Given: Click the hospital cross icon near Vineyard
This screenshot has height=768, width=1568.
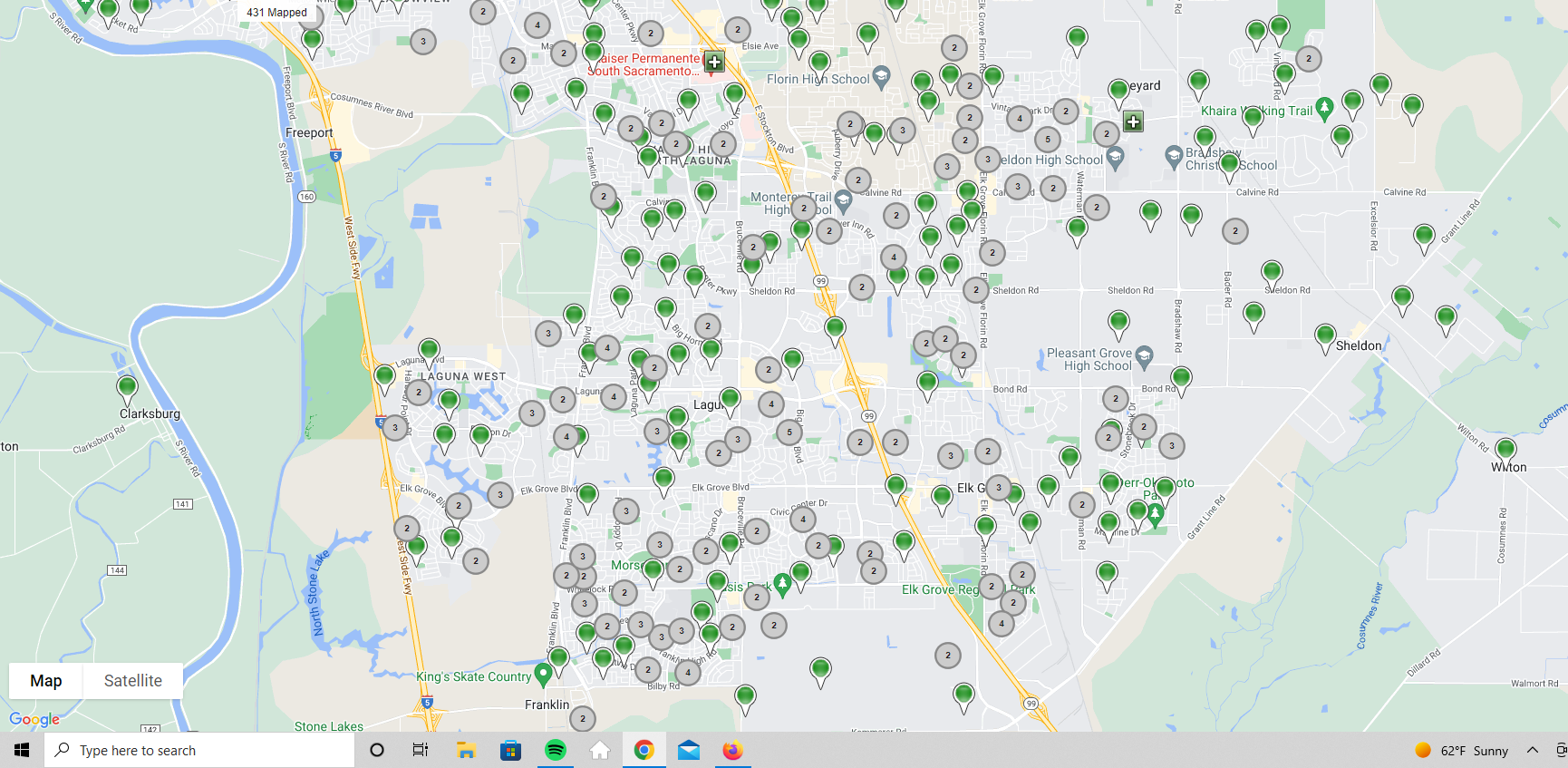Looking at the screenshot, I should (x=1133, y=122).
